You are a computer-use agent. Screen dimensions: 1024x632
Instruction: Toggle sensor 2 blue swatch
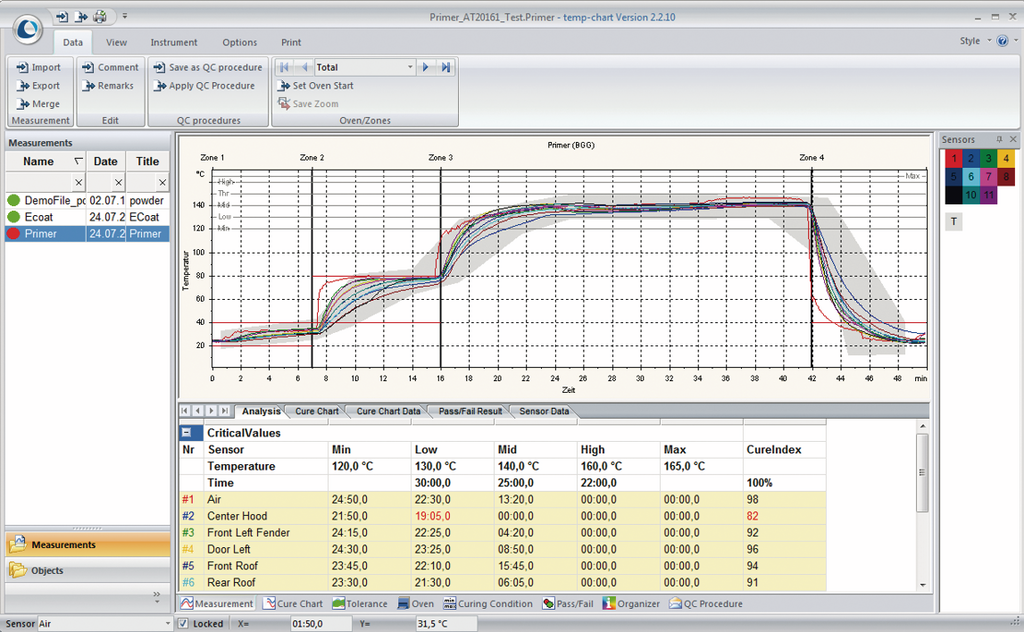tap(971, 158)
